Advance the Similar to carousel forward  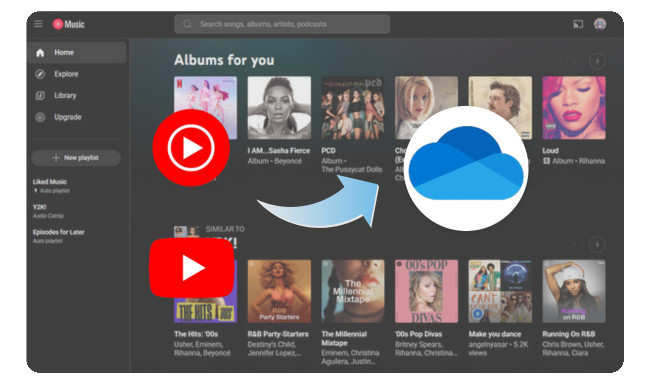[x=597, y=245]
